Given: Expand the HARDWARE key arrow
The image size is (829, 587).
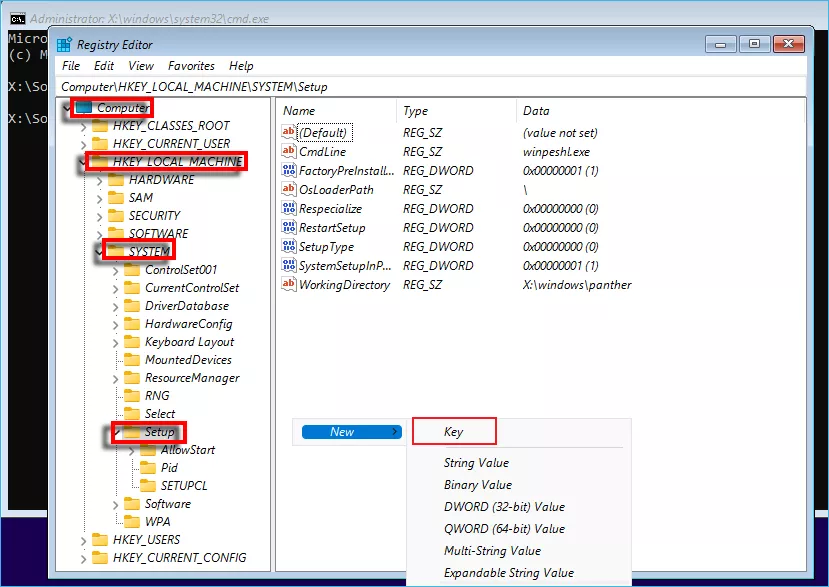Looking at the screenshot, I should (x=99, y=181).
